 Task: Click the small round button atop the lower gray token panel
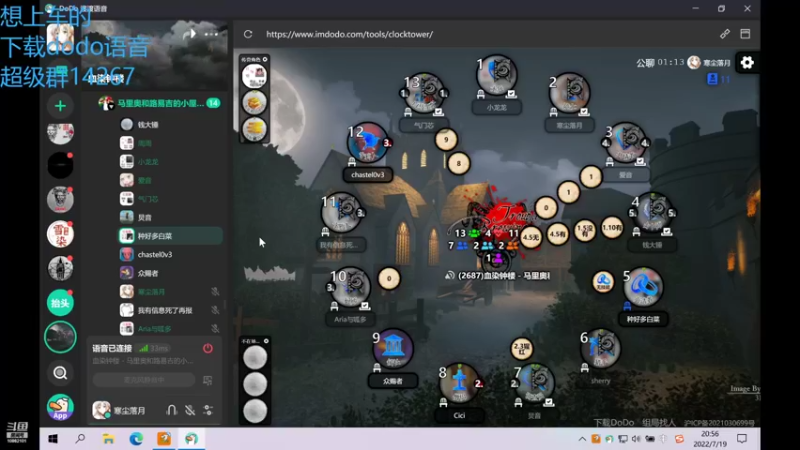[266, 341]
